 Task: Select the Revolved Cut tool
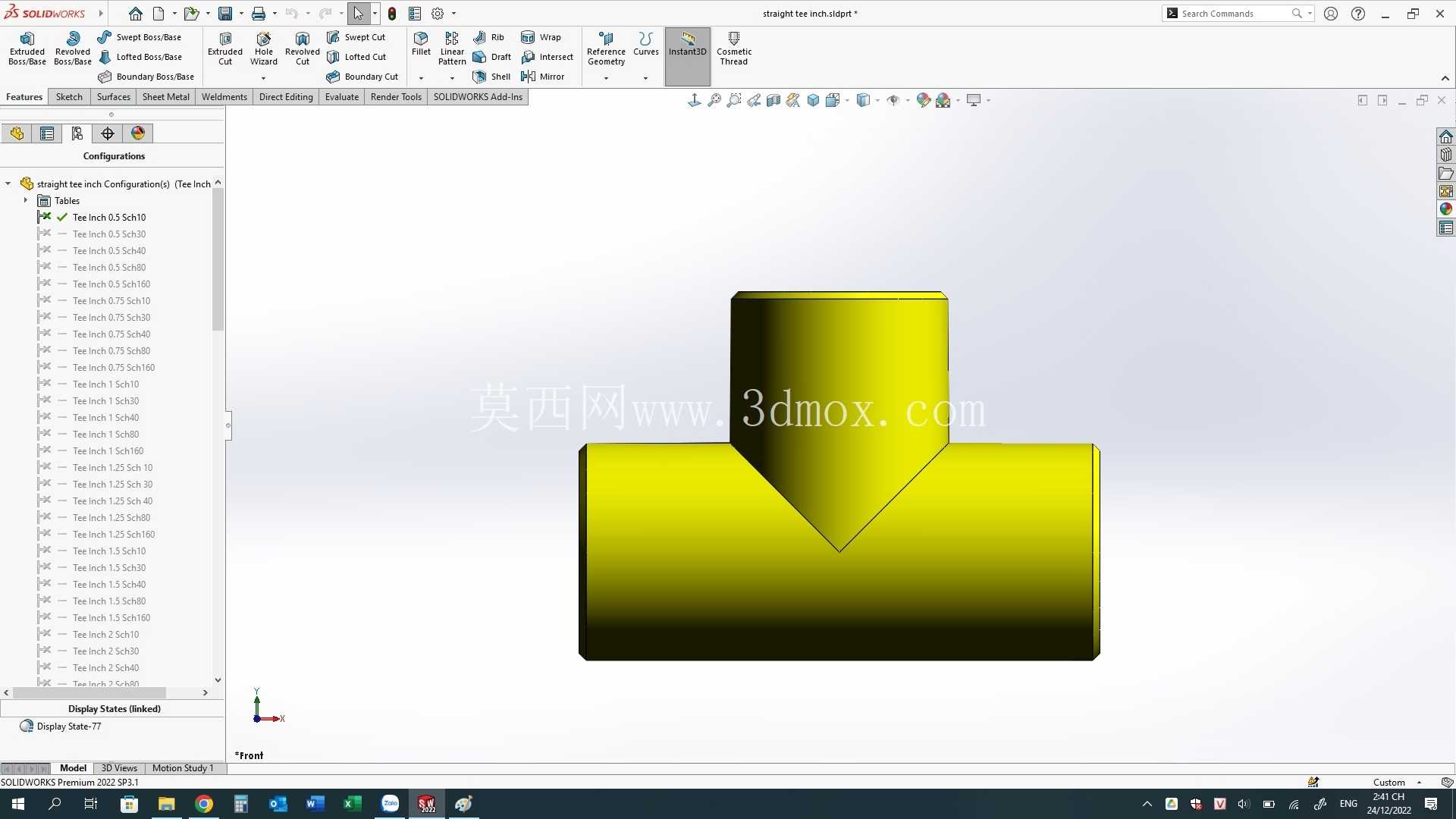303,49
